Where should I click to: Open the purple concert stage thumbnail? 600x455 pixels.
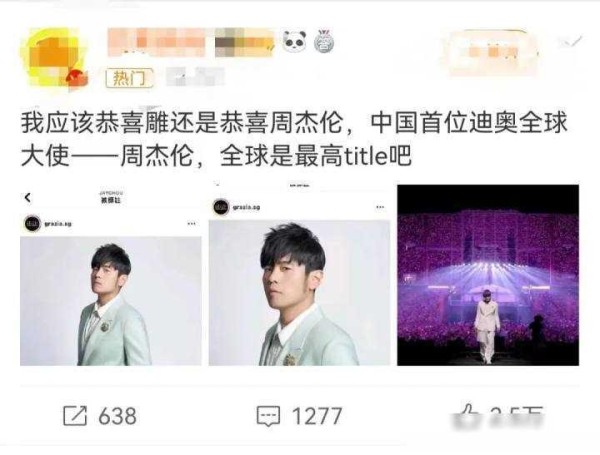pyautogui.click(x=488, y=275)
